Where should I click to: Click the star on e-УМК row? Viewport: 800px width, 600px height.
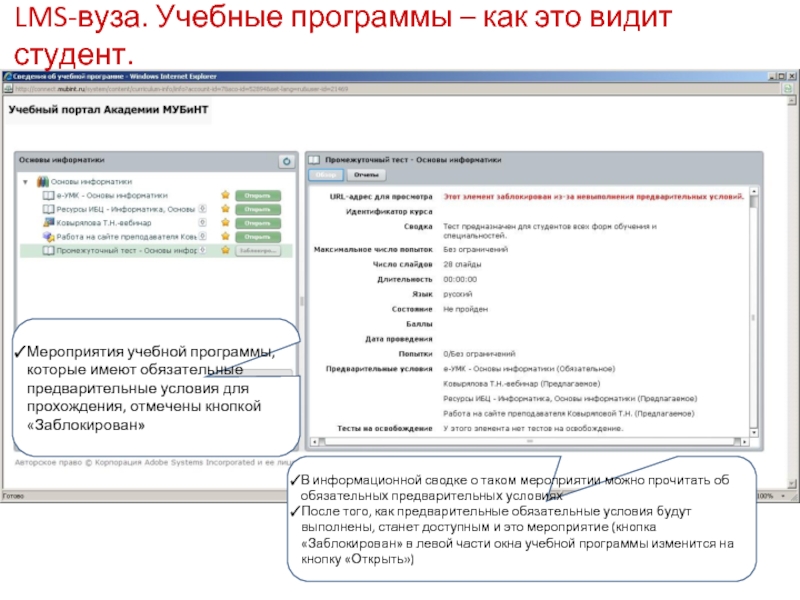pyautogui.click(x=226, y=195)
